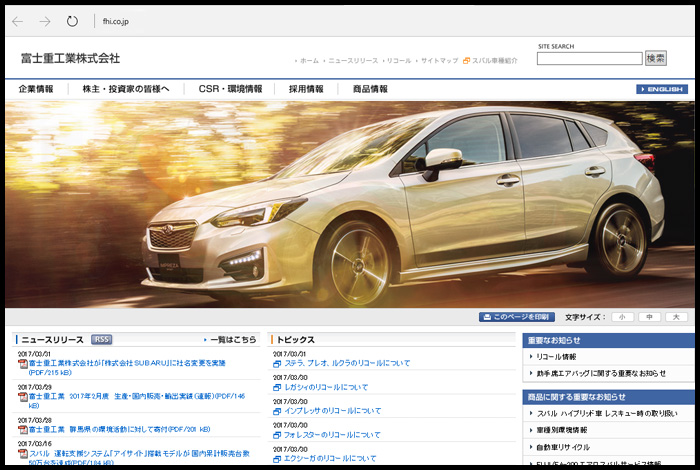This screenshot has height=470, width=700.
Task: Go forward using the browser forward arrow
Action: tap(45, 21)
